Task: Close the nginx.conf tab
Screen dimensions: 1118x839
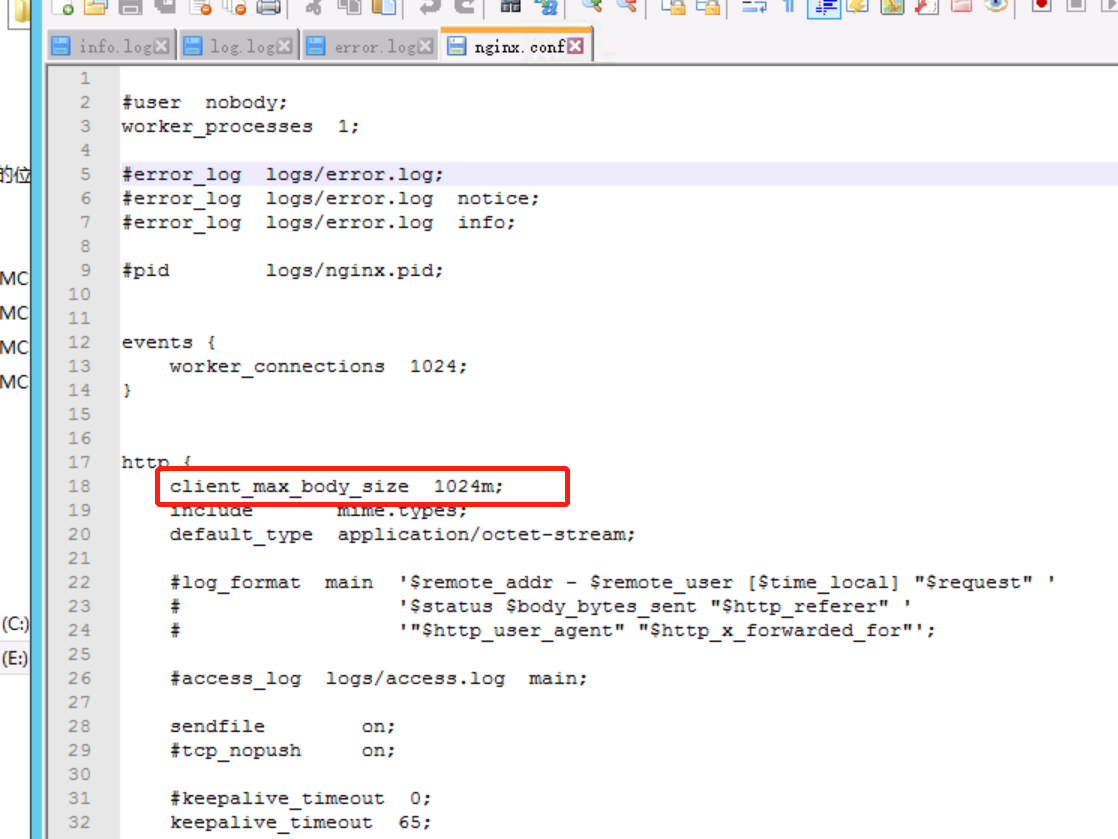Action: click(573, 44)
